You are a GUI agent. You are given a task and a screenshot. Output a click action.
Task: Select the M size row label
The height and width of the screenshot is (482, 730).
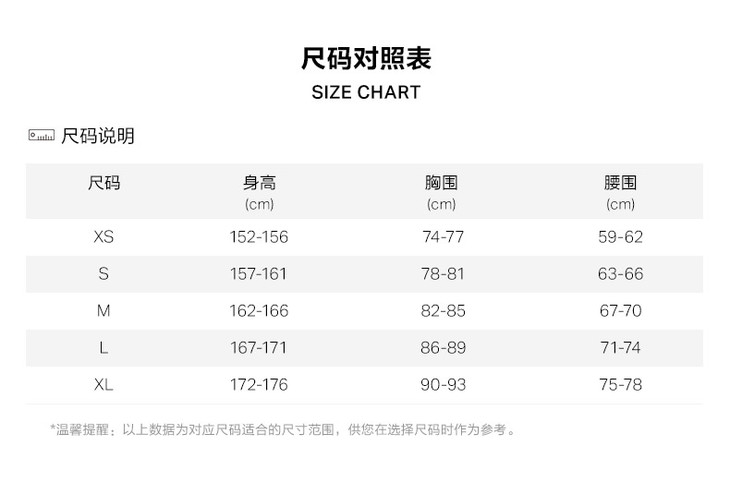click(104, 311)
